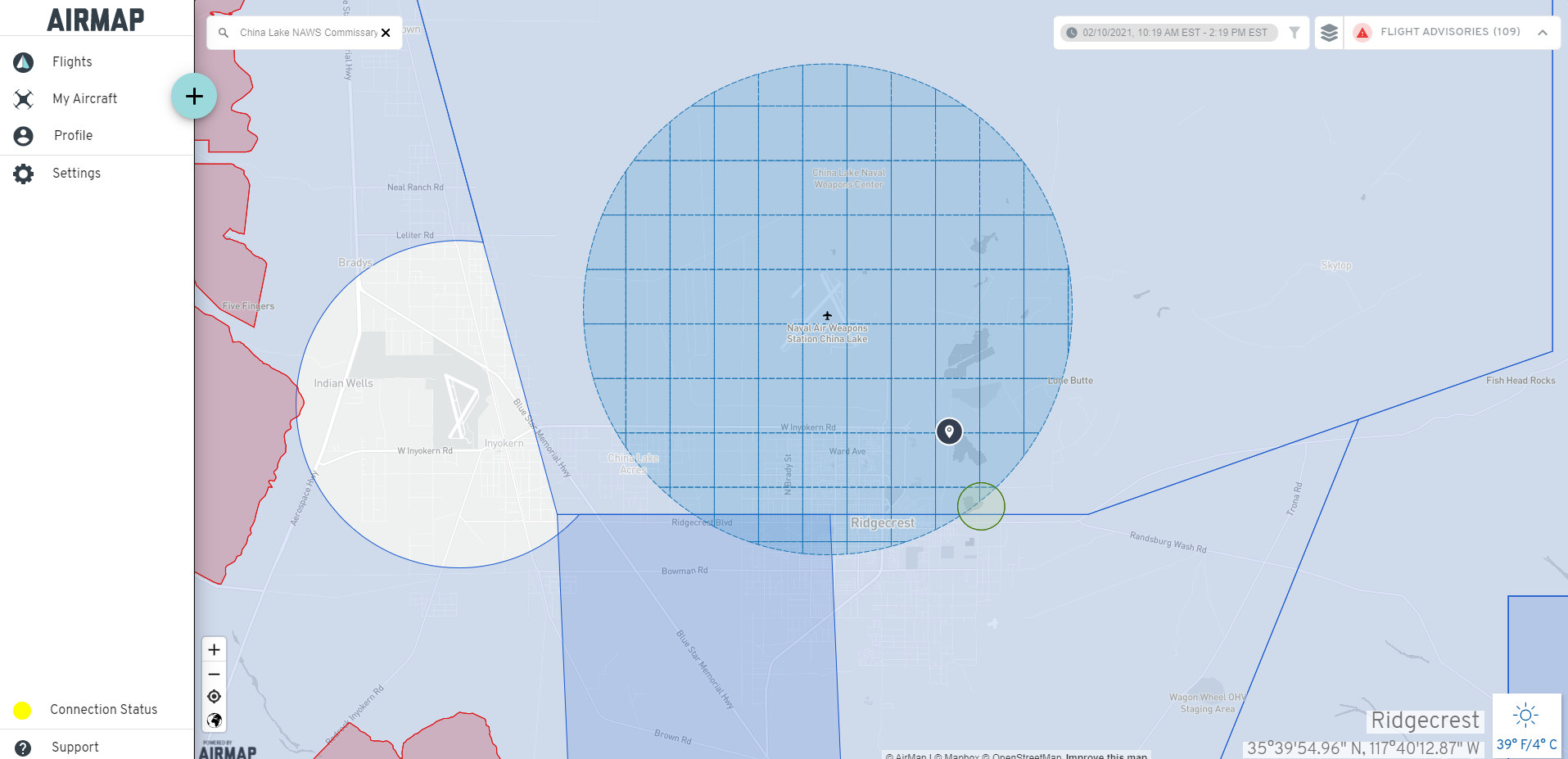This screenshot has width=1568, height=759.
Task: Clear the China Lake search text
Action: point(386,33)
